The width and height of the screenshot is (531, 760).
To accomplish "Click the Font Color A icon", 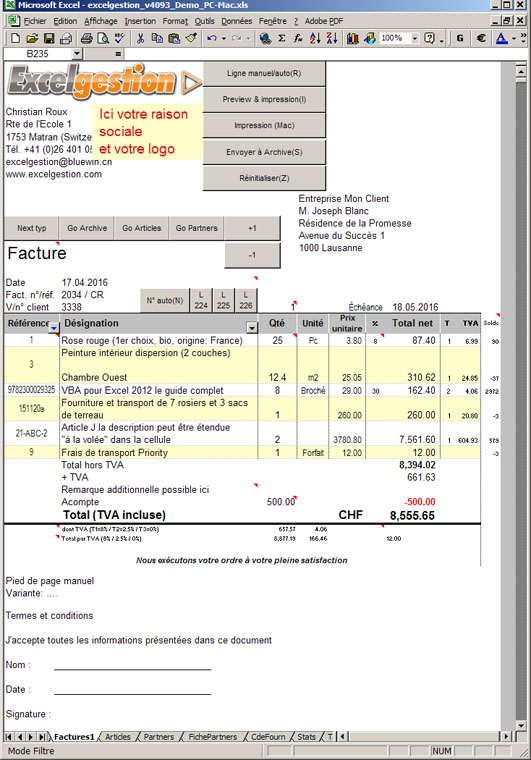I will pyautogui.click(x=501, y=38).
